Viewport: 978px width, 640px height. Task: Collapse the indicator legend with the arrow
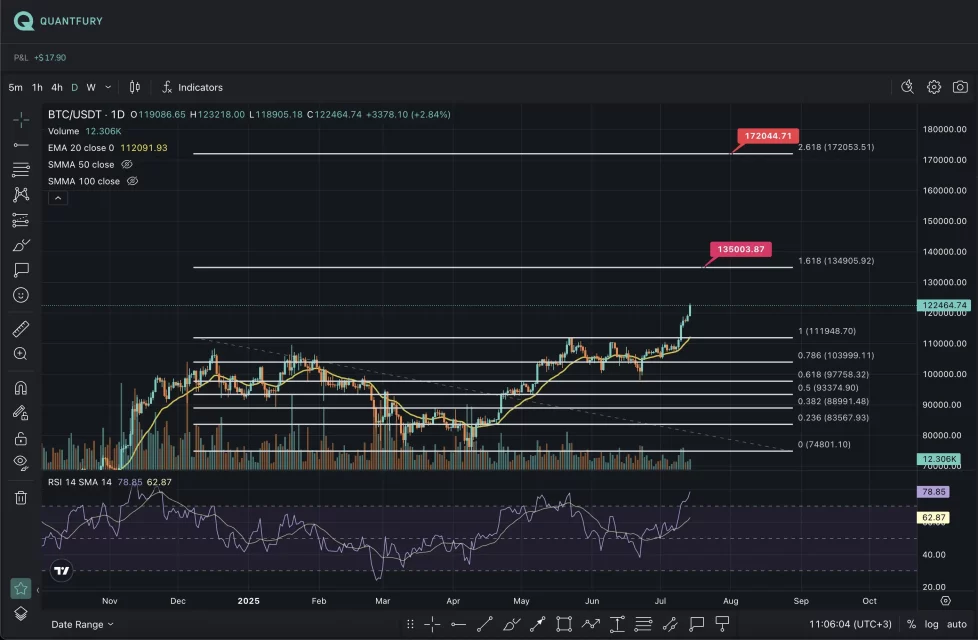(x=57, y=197)
